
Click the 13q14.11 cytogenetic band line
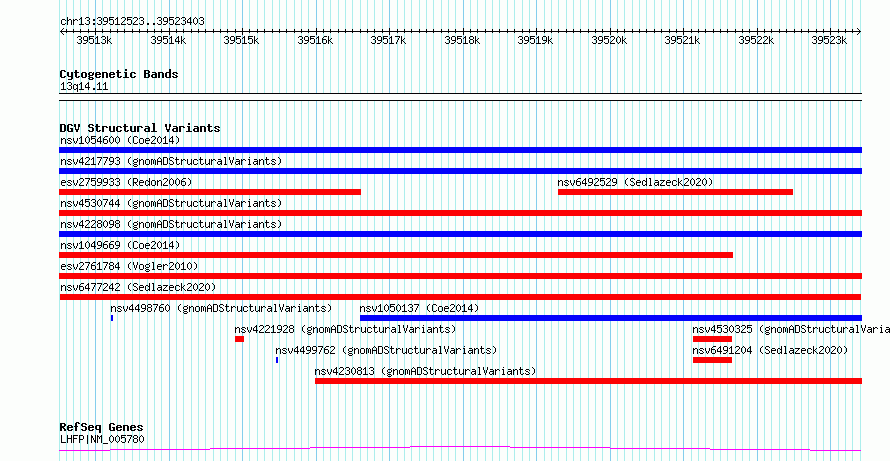coord(460,97)
